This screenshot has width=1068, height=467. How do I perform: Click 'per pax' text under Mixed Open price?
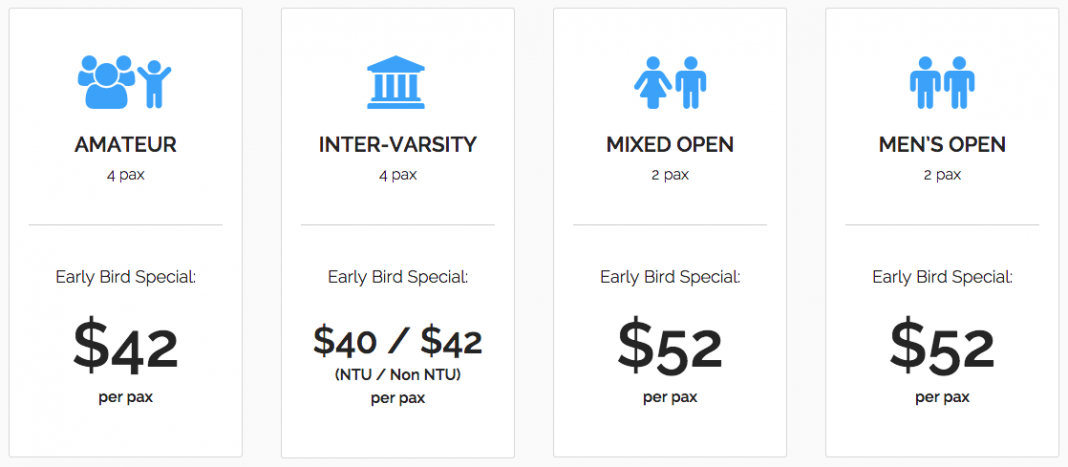[x=670, y=398]
